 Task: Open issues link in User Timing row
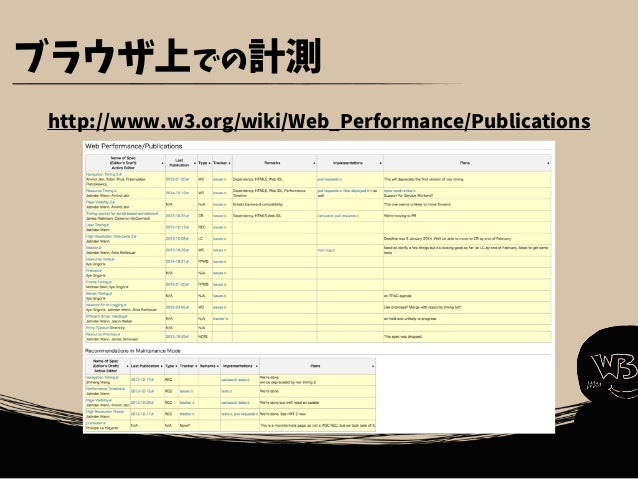(220, 227)
